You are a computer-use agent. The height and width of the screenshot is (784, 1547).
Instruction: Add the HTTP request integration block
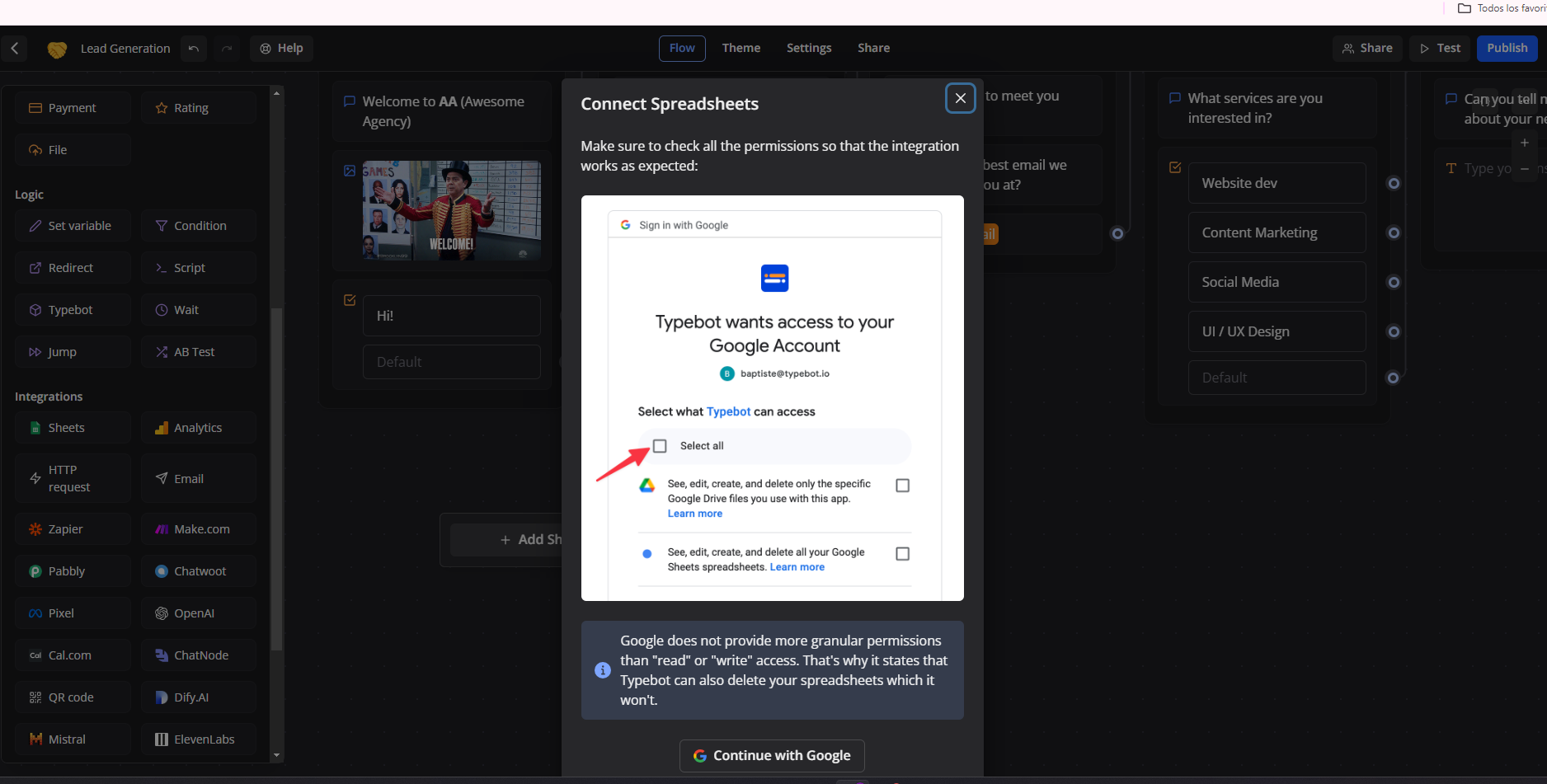click(73, 478)
